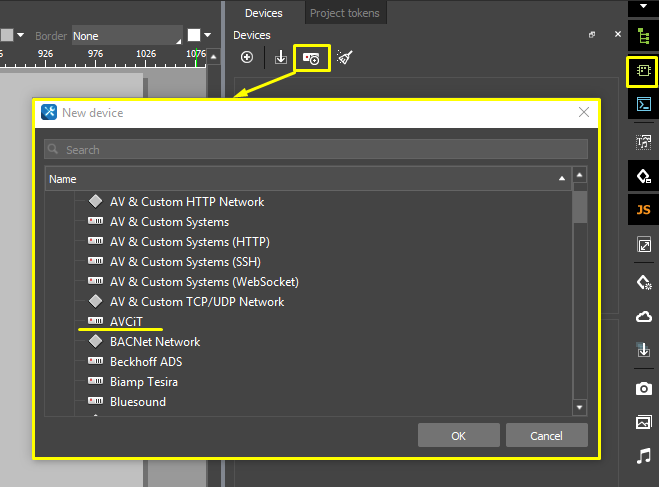Click the add device plus icon
This screenshot has height=487, width=659.
[x=247, y=58]
